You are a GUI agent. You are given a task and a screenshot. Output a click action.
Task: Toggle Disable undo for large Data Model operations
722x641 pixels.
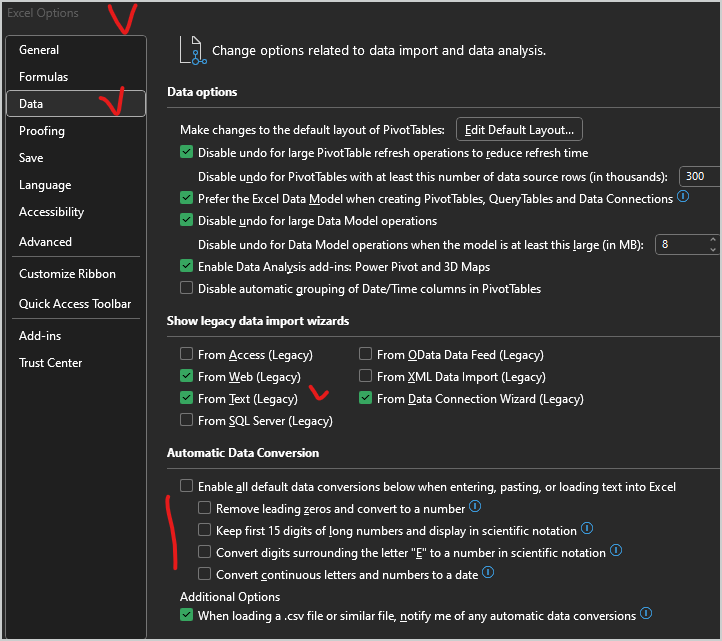(x=186, y=220)
